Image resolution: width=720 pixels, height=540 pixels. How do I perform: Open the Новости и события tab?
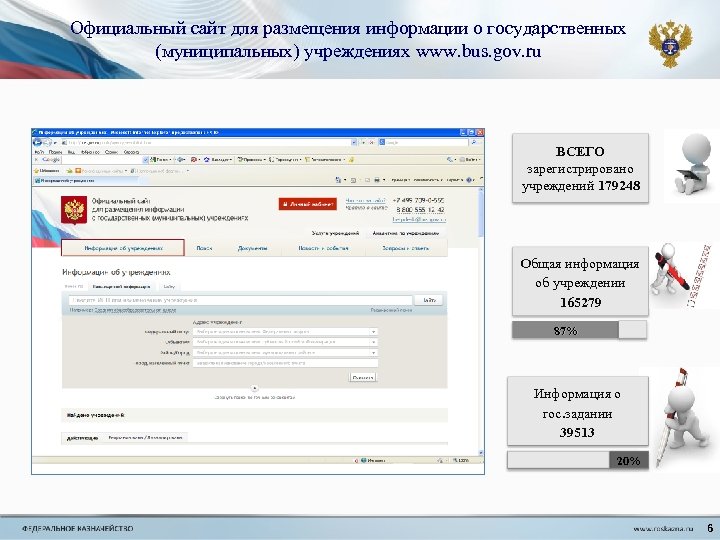click(323, 248)
